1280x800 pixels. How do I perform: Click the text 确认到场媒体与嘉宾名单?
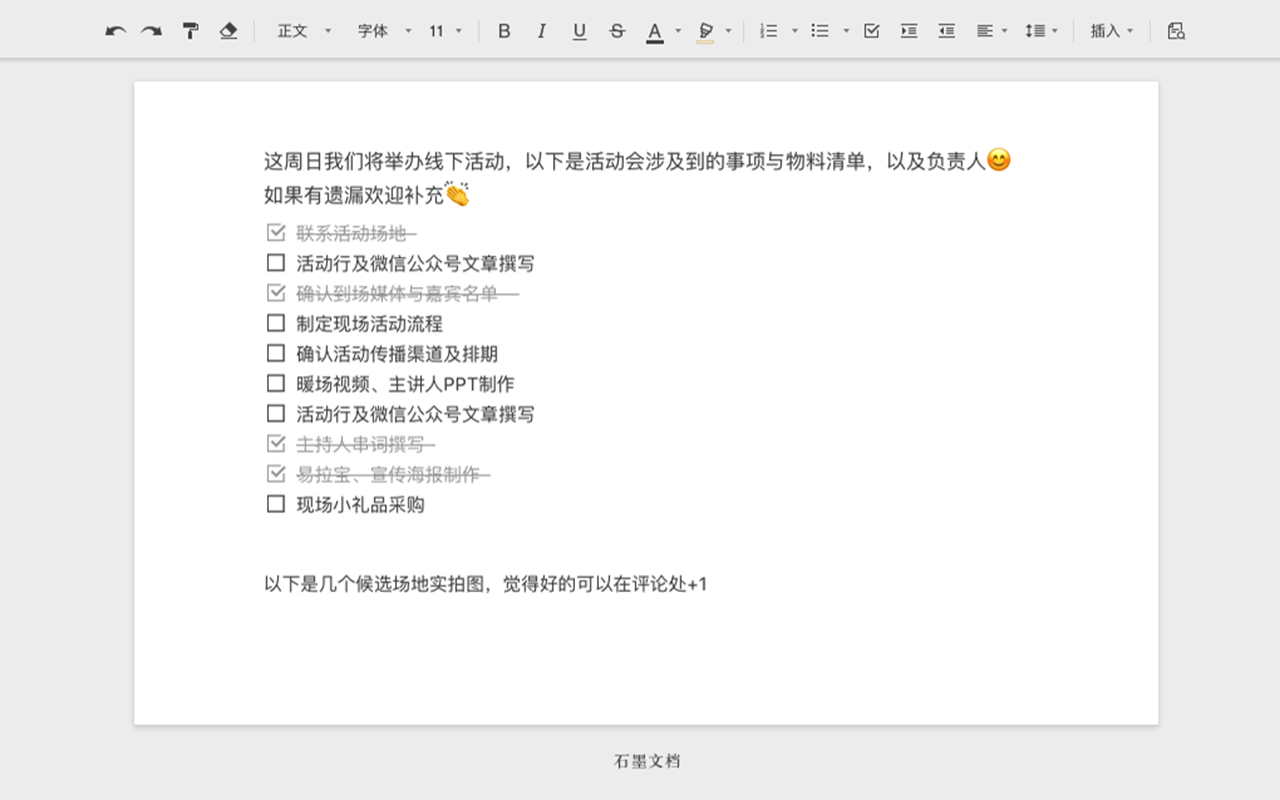397,293
